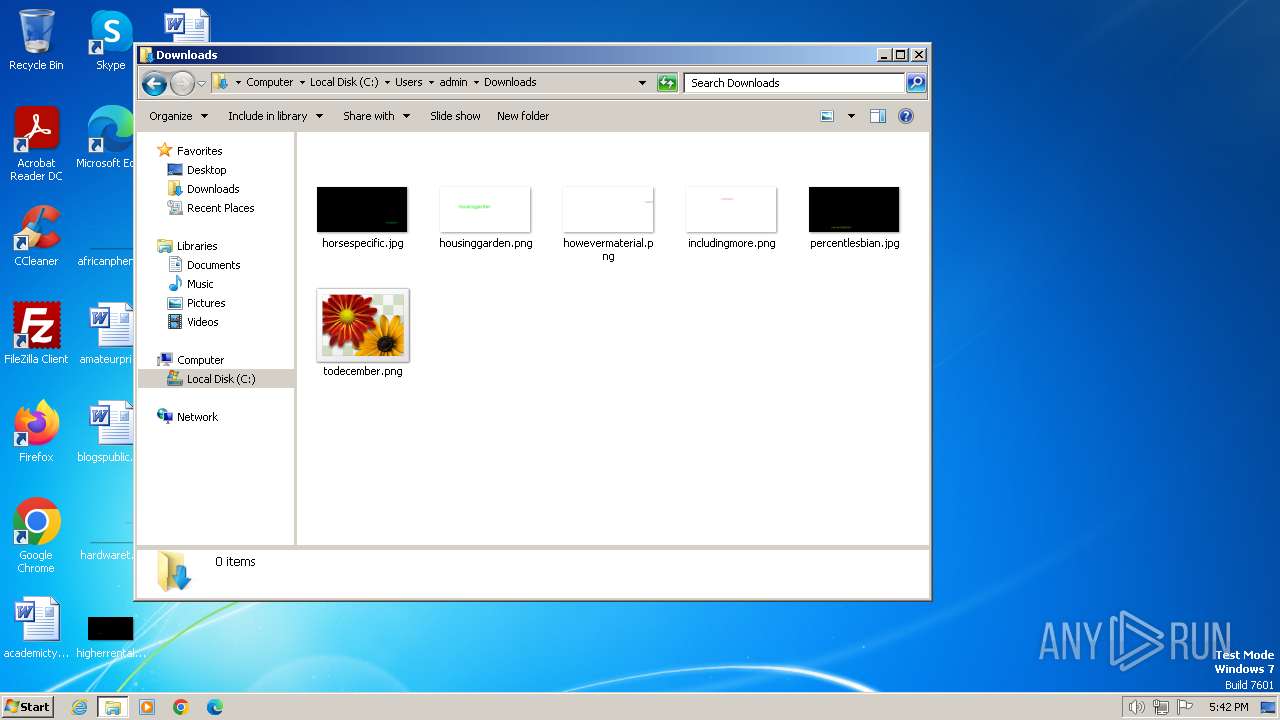This screenshot has width=1280, height=720.
Task: Open Internet Explorer from taskbar
Action: click(x=80, y=707)
